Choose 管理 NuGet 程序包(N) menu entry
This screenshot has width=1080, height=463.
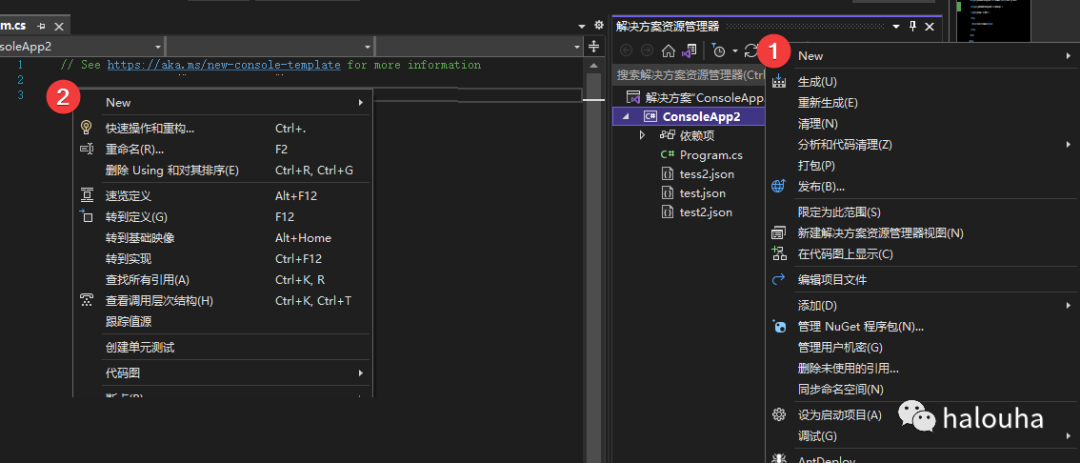pyautogui.click(x=860, y=326)
